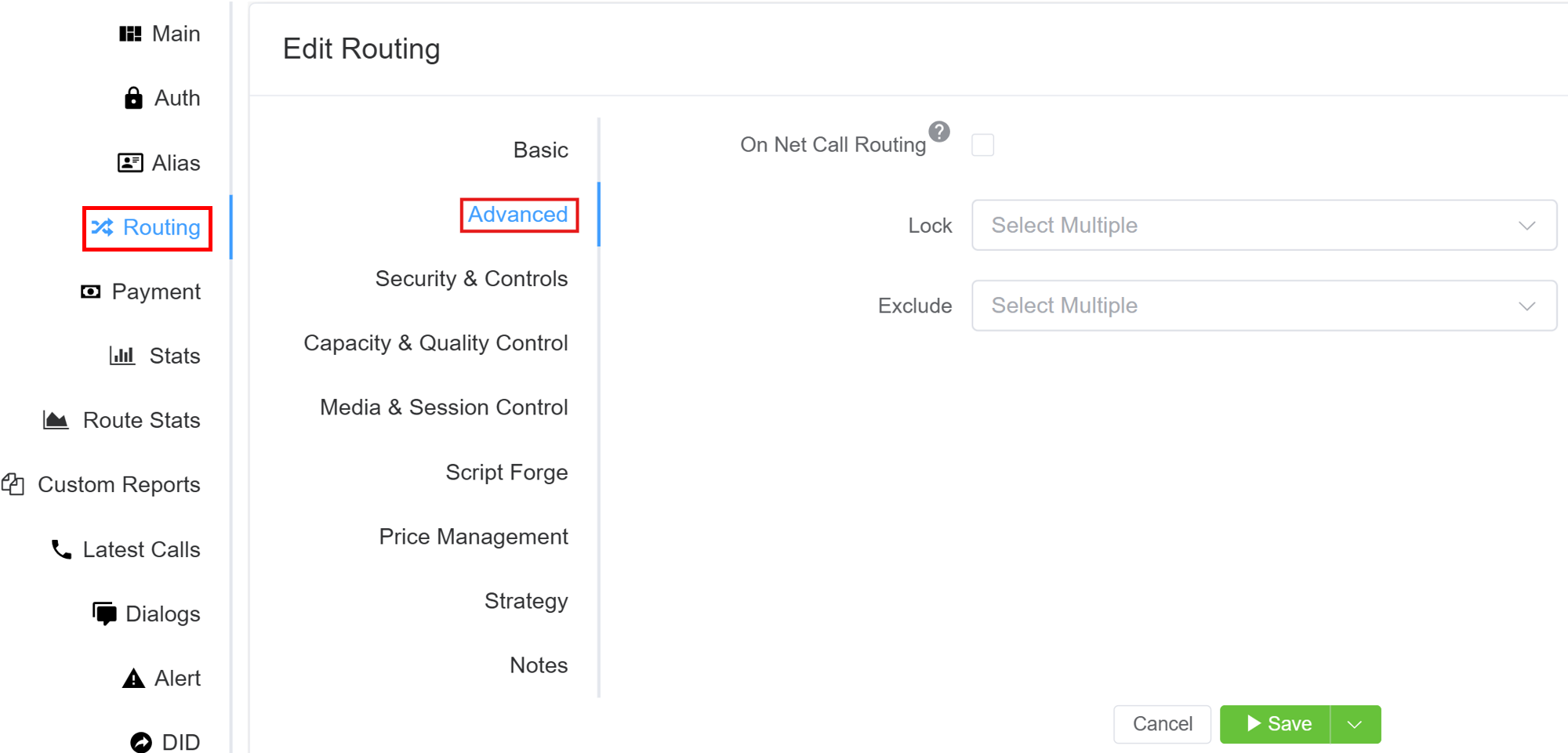Click the Alert warning triangle icon
The height and width of the screenshot is (753, 1568).
pyautogui.click(x=134, y=679)
